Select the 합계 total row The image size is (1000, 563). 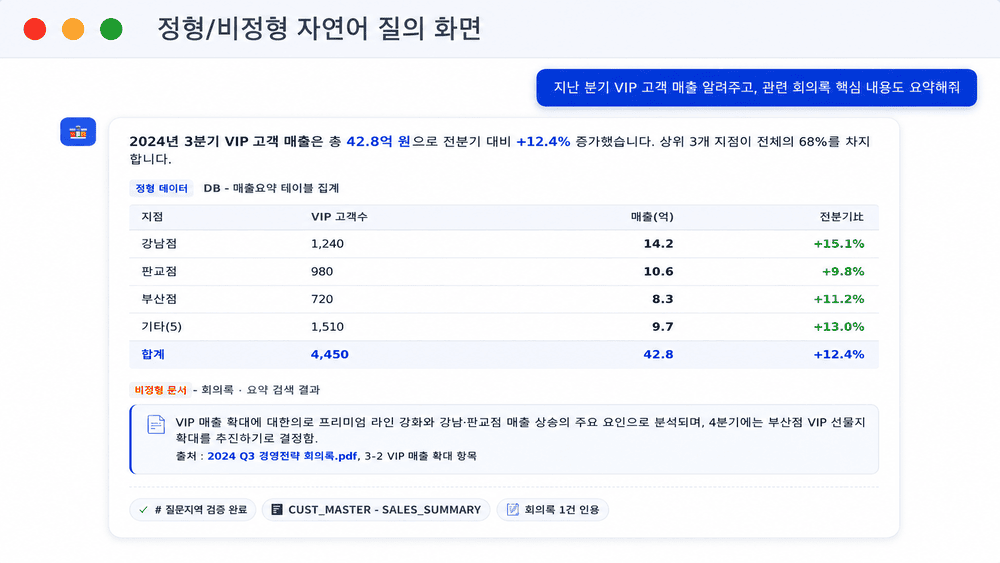504,355
